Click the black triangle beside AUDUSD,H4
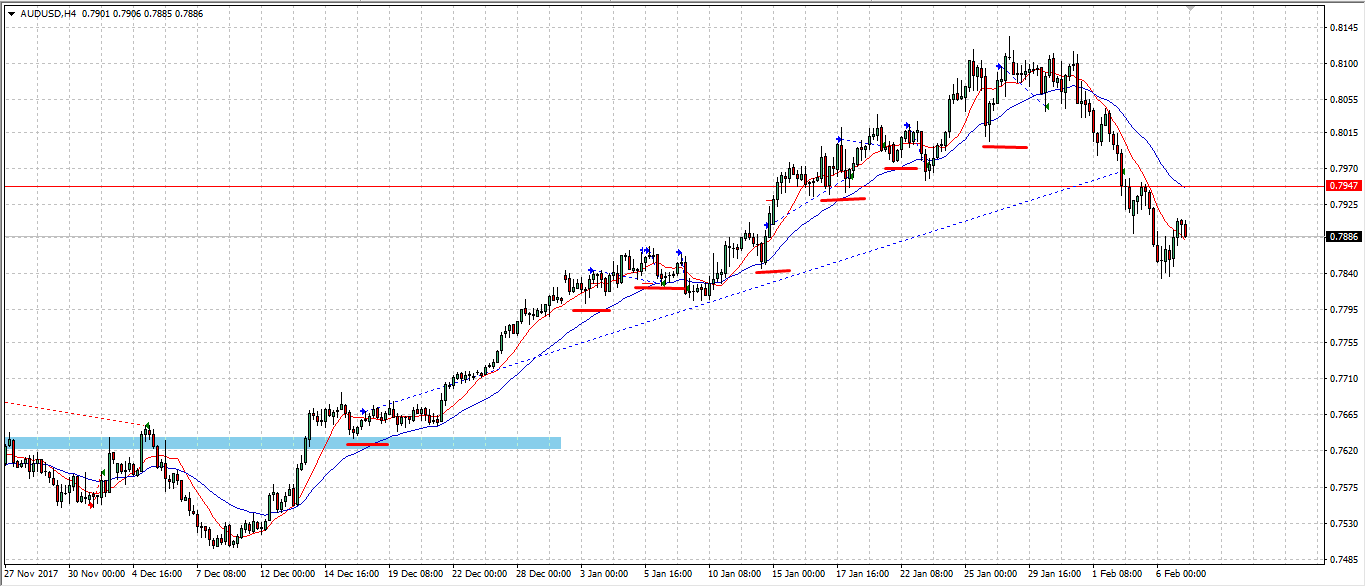The height and width of the screenshot is (587, 1365). tap(11, 13)
